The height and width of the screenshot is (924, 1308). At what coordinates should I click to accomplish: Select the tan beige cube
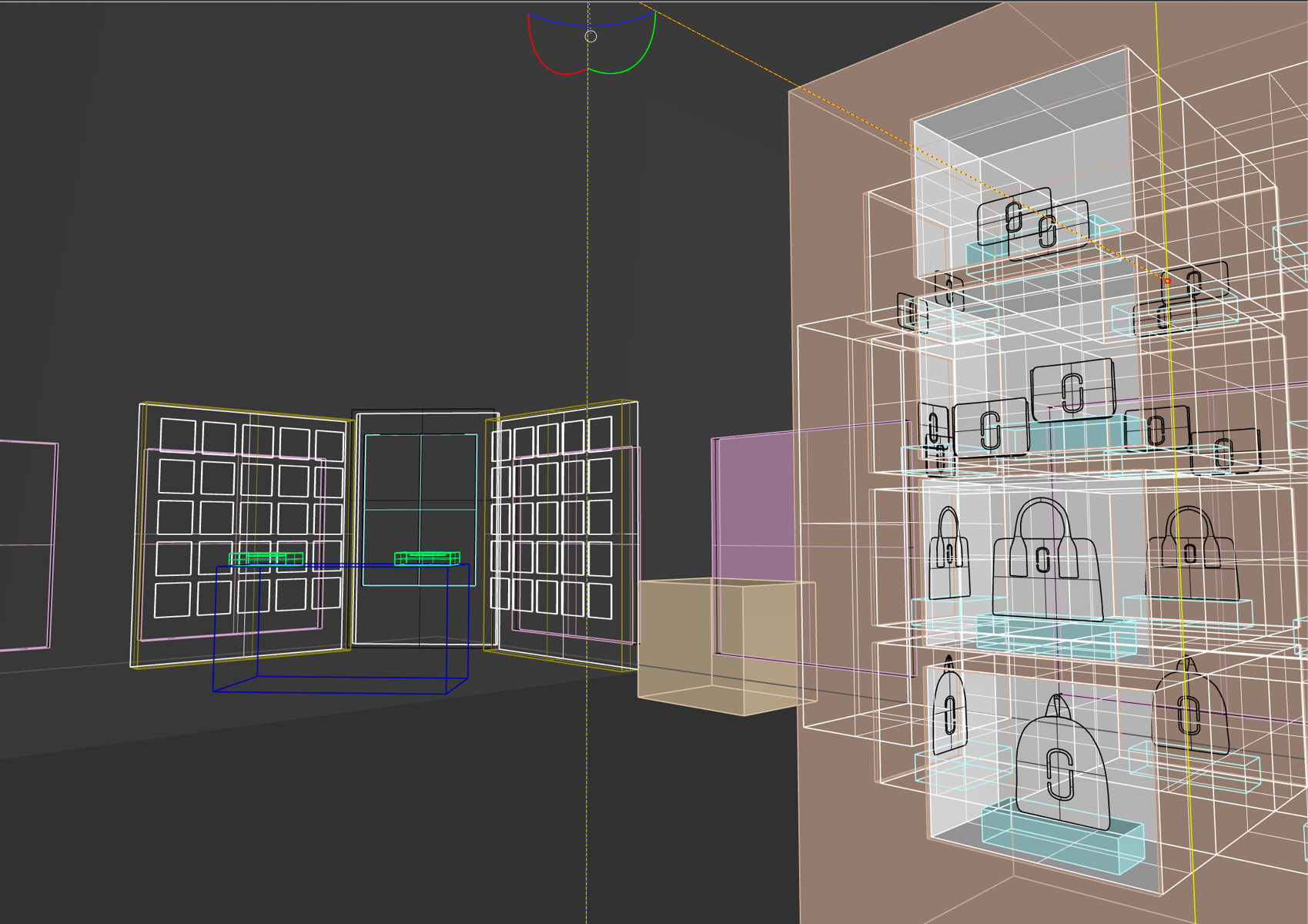(x=727, y=647)
